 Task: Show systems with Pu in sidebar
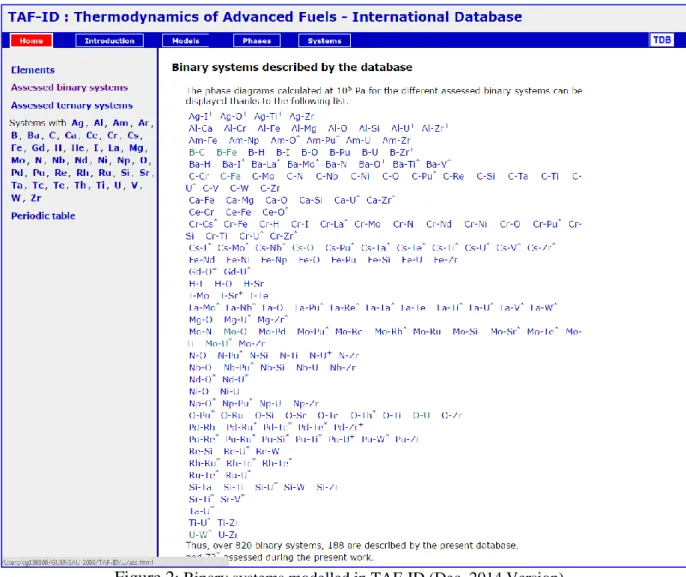(x=39, y=173)
